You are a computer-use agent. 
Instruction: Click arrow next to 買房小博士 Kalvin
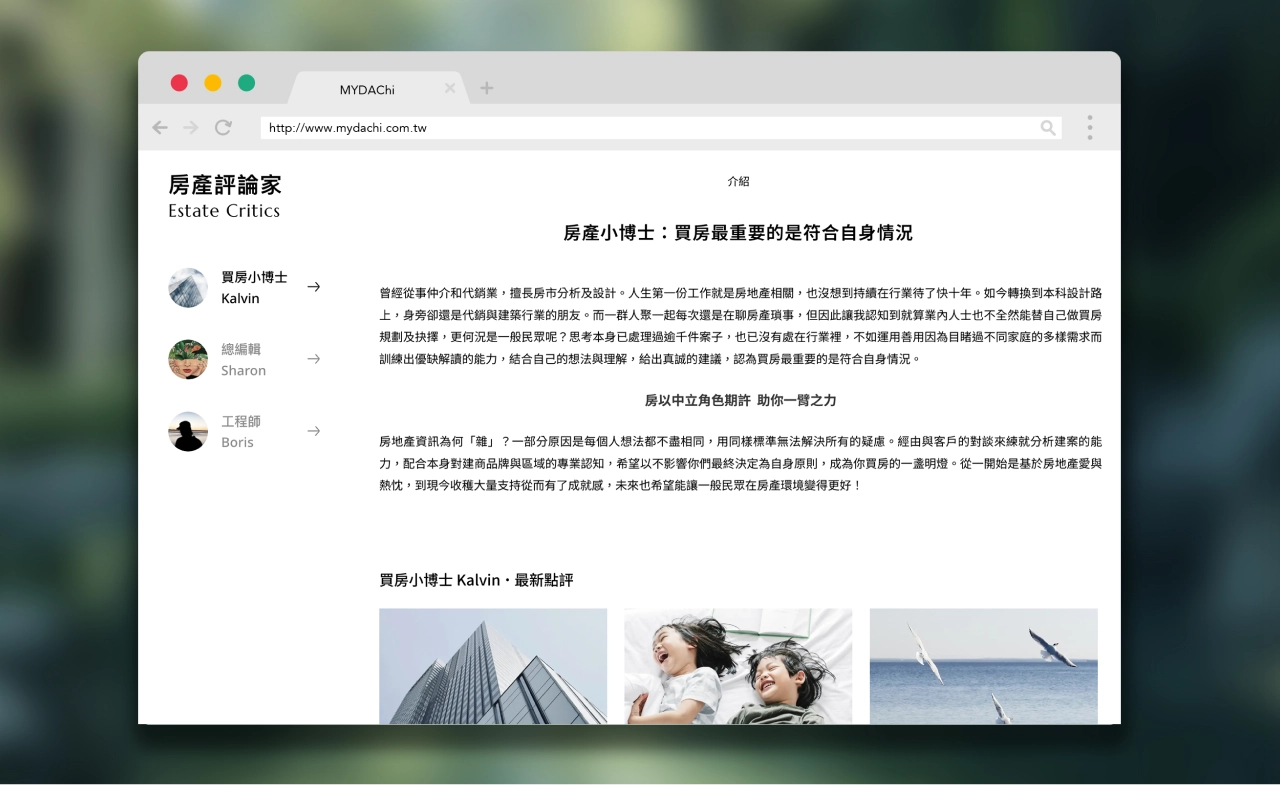pyautogui.click(x=314, y=287)
